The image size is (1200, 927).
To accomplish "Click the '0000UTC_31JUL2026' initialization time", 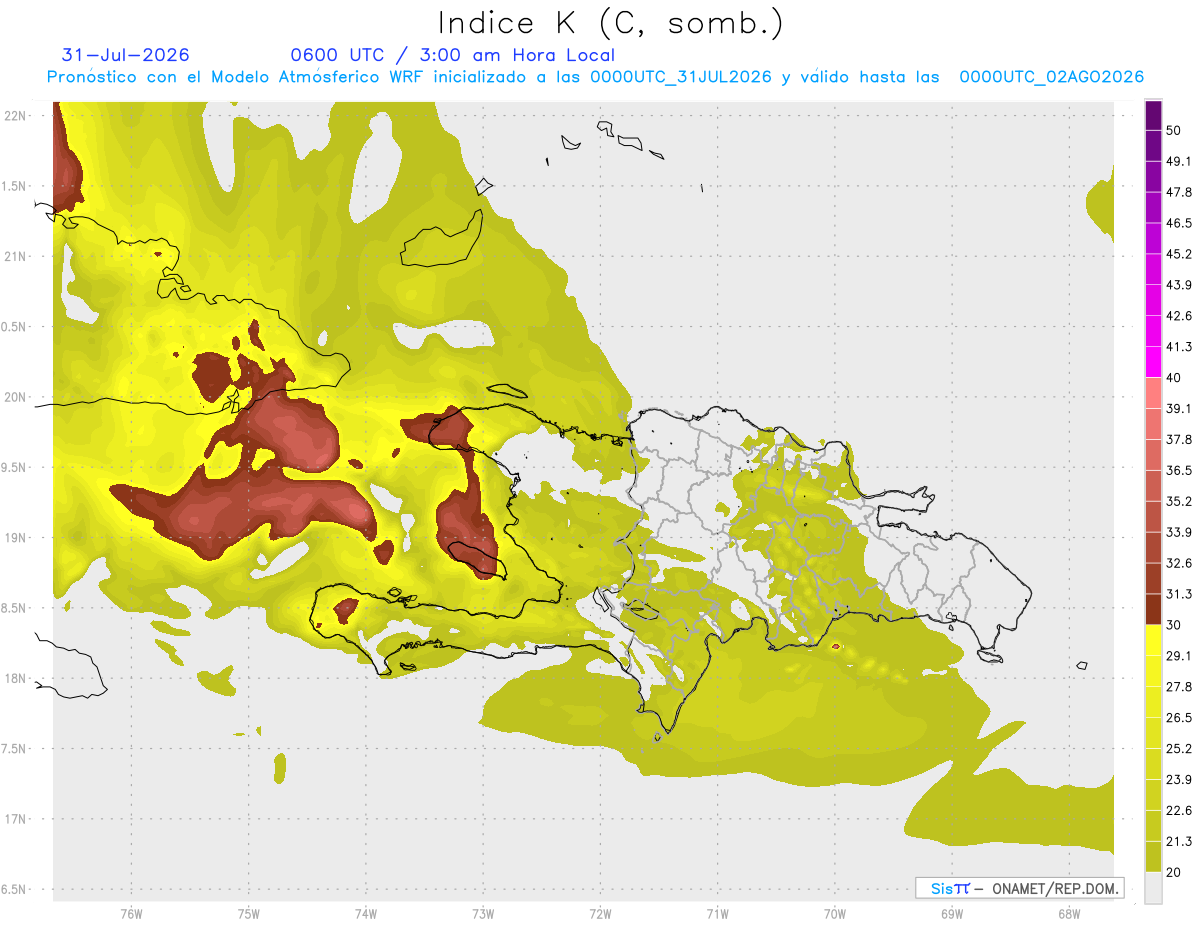I will point(680,77).
